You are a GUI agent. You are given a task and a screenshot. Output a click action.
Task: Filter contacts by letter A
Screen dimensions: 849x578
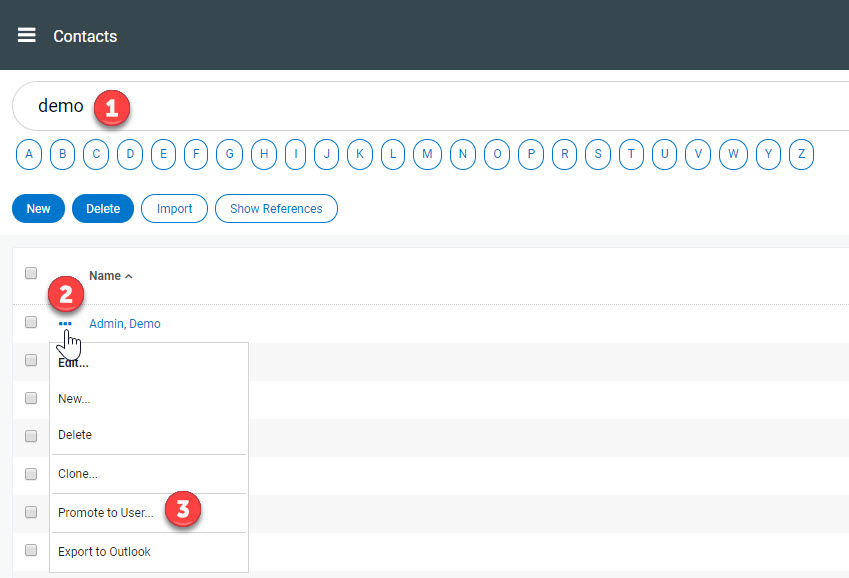[28, 154]
